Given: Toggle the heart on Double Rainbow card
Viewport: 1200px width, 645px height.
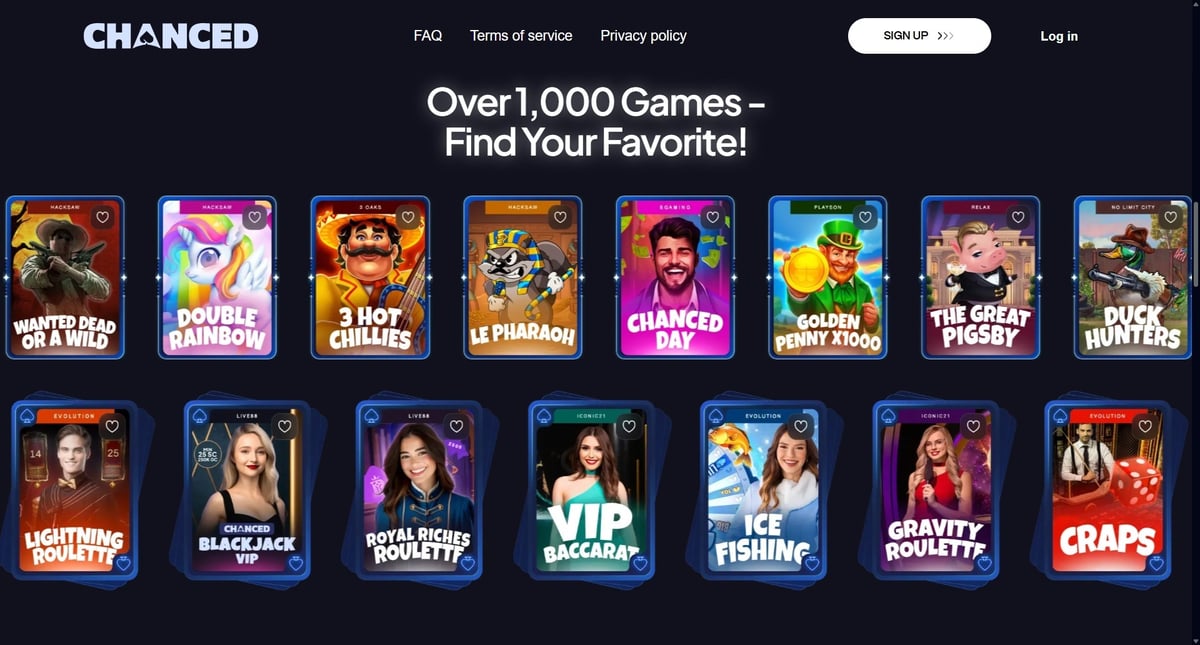Looking at the screenshot, I should coord(255,217).
